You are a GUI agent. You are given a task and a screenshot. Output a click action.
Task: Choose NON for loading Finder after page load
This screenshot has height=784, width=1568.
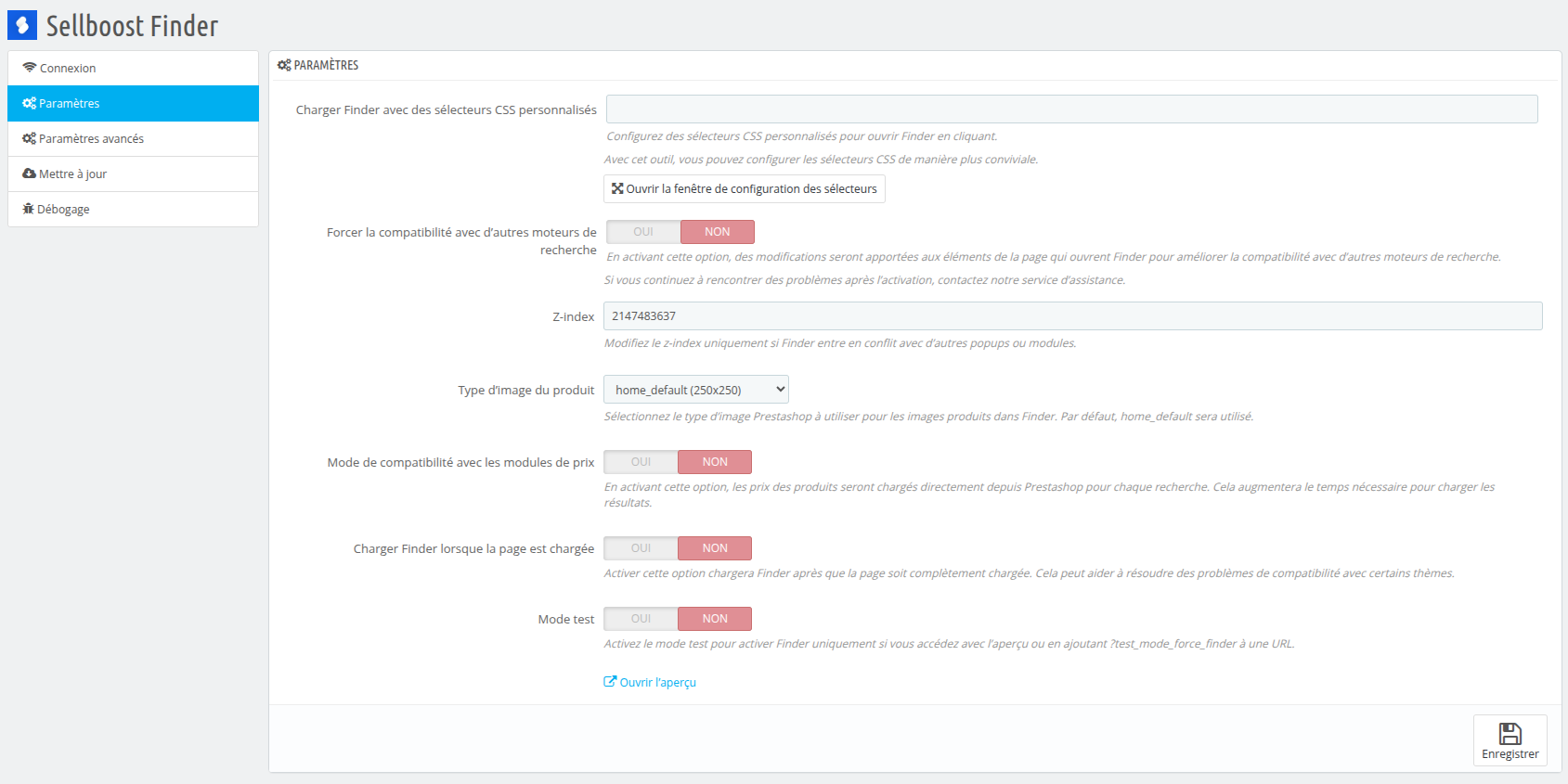click(715, 548)
